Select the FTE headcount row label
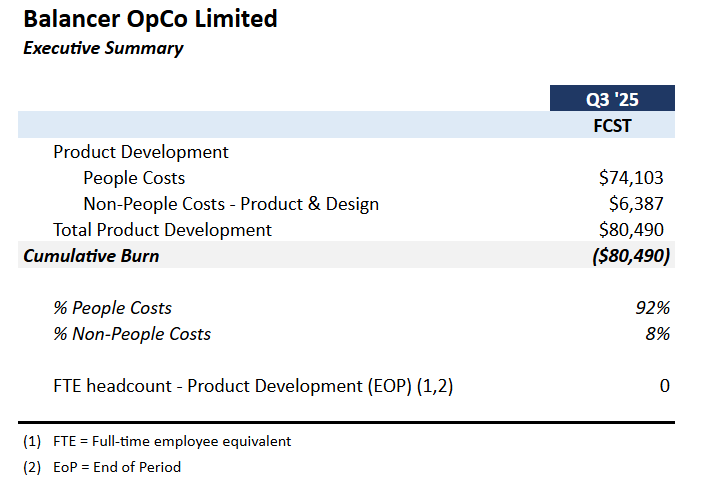The width and height of the screenshot is (713, 502). tap(253, 386)
